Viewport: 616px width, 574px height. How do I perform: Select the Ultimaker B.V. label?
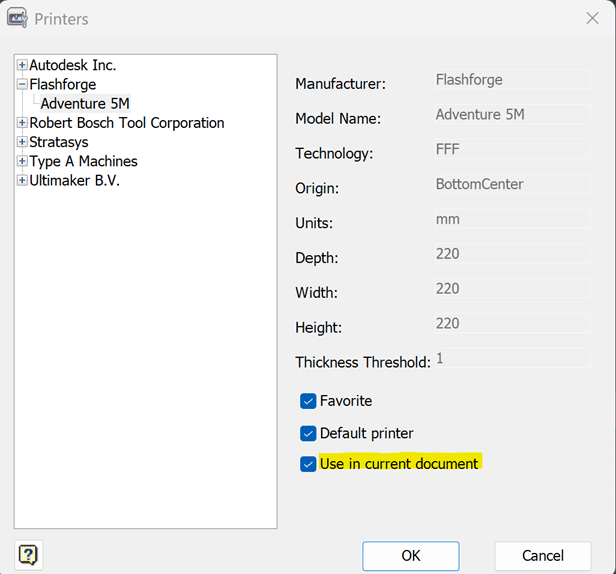75,181
